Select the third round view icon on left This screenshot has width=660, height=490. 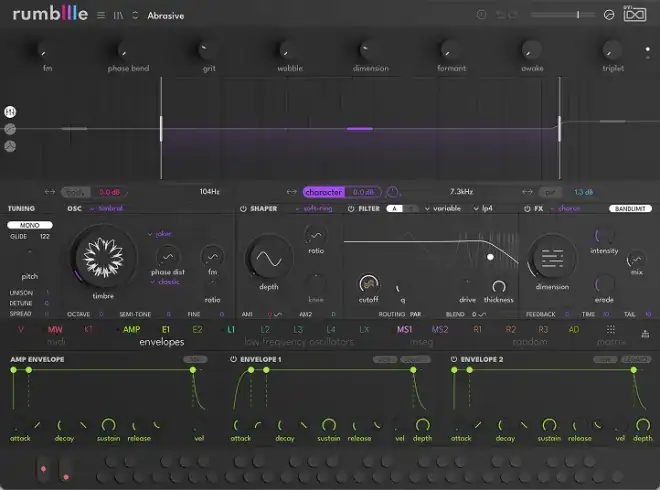[10, 146]
